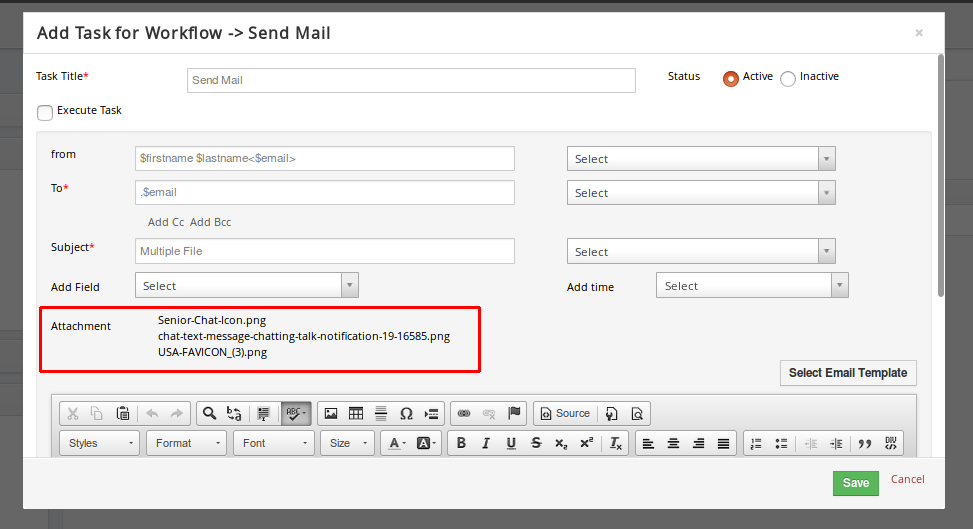The image size is (973, 529).
Task: Insert a table with the Table icon
Action: pos(356,414)
